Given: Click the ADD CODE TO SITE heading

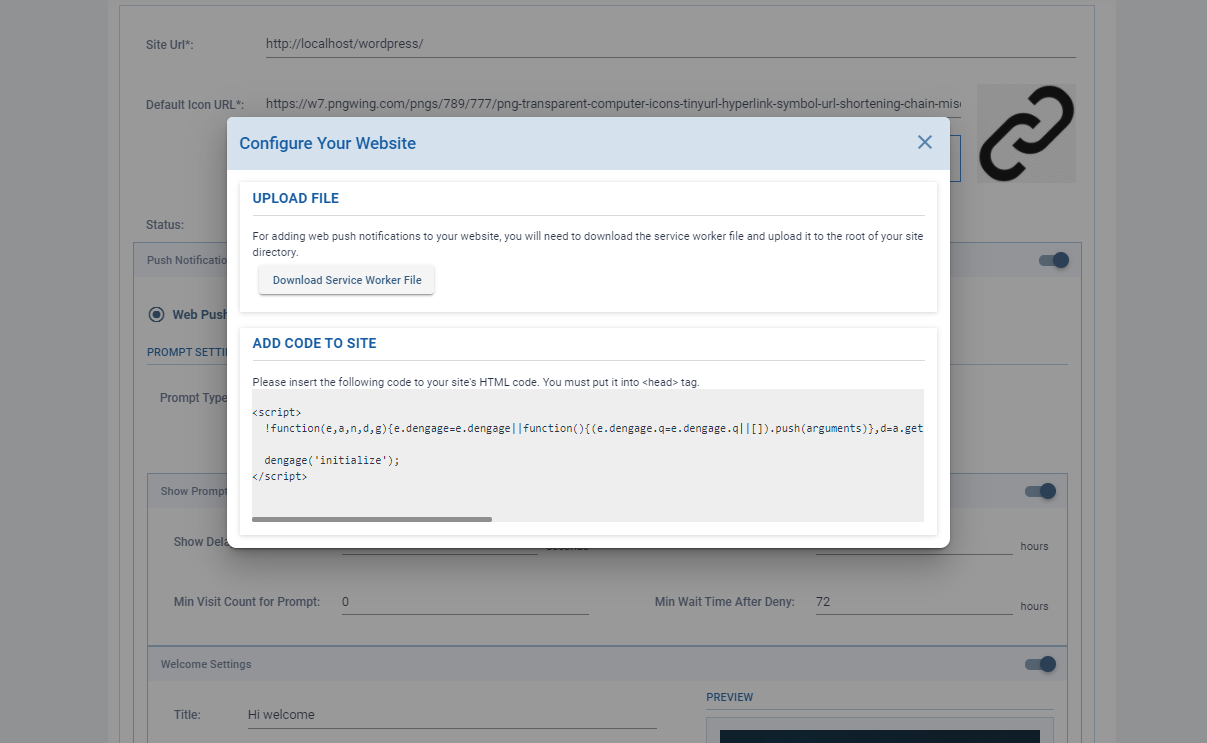Looking at the screenshot, I should (315, 343).
